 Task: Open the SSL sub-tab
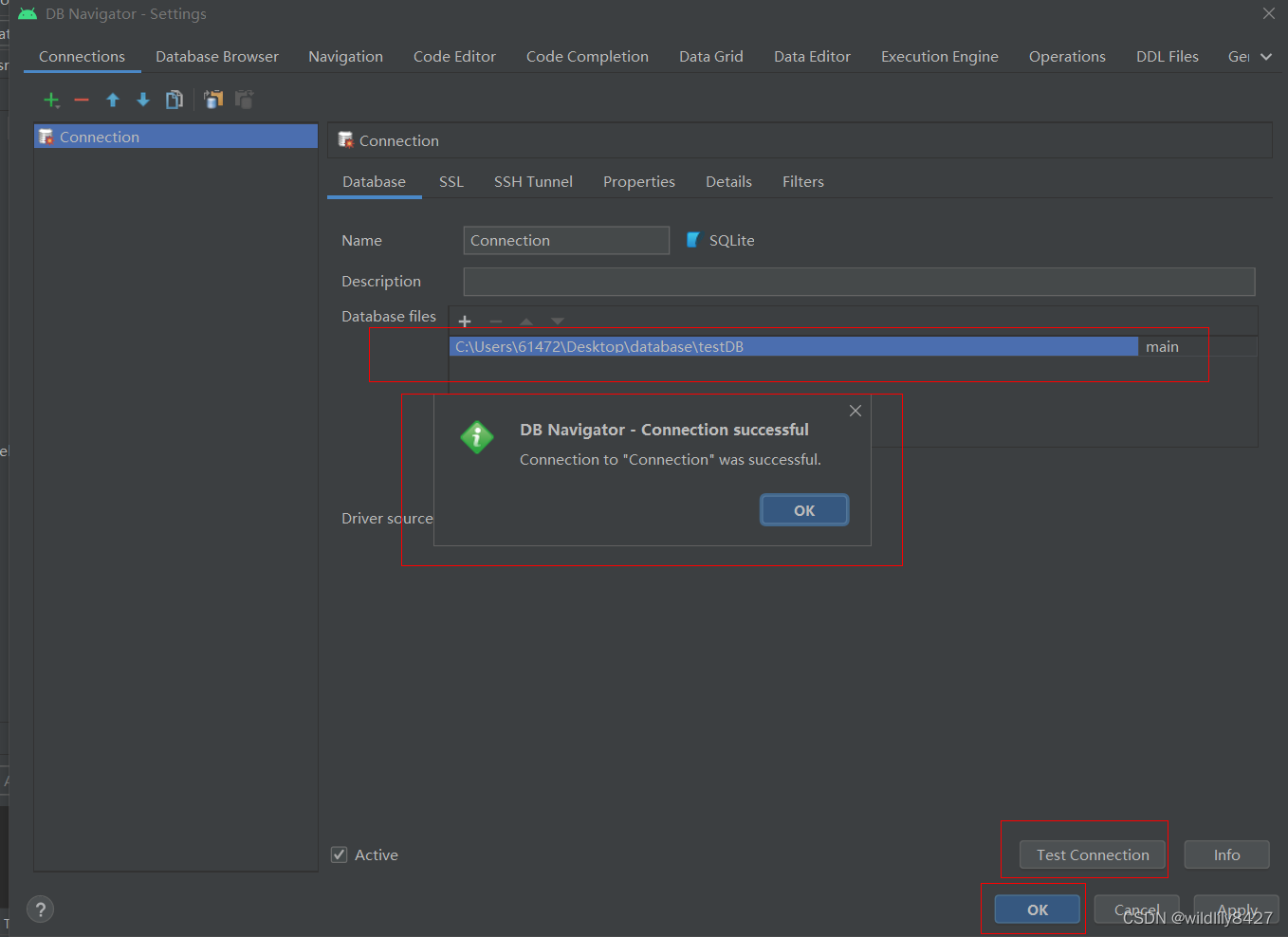[451, 182]
